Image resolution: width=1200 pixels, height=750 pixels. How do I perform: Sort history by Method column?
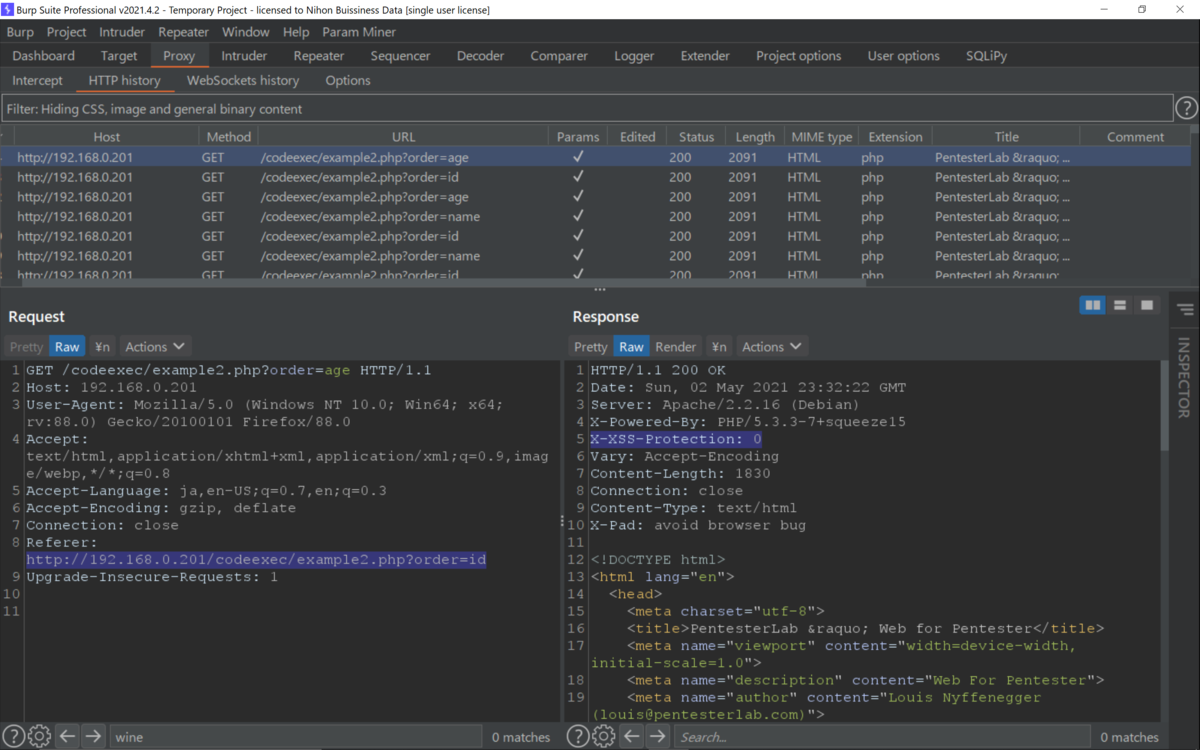(x=229, y=137)
